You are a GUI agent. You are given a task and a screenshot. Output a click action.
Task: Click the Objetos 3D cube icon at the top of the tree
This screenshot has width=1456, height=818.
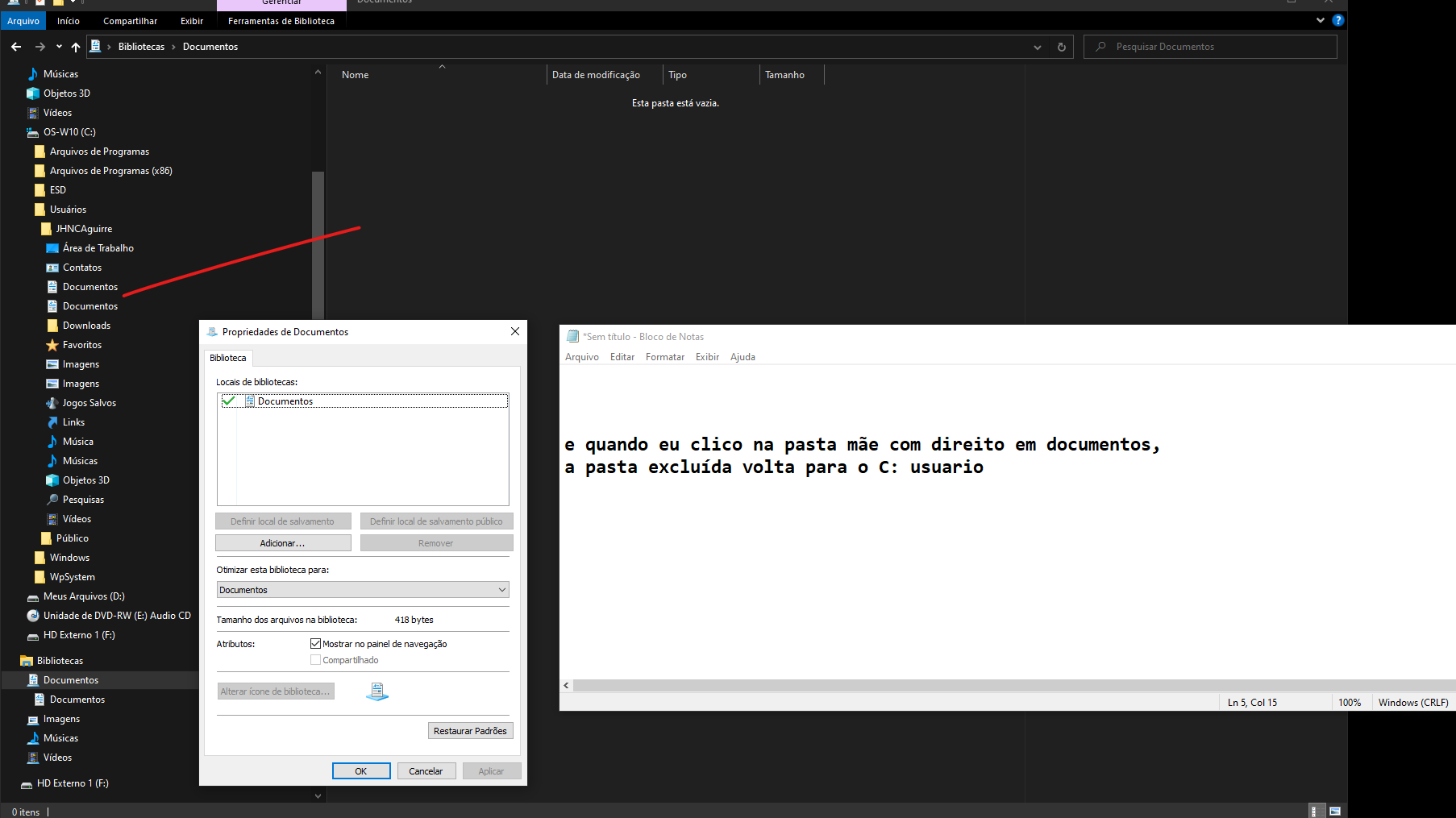(x=33, y=93)
